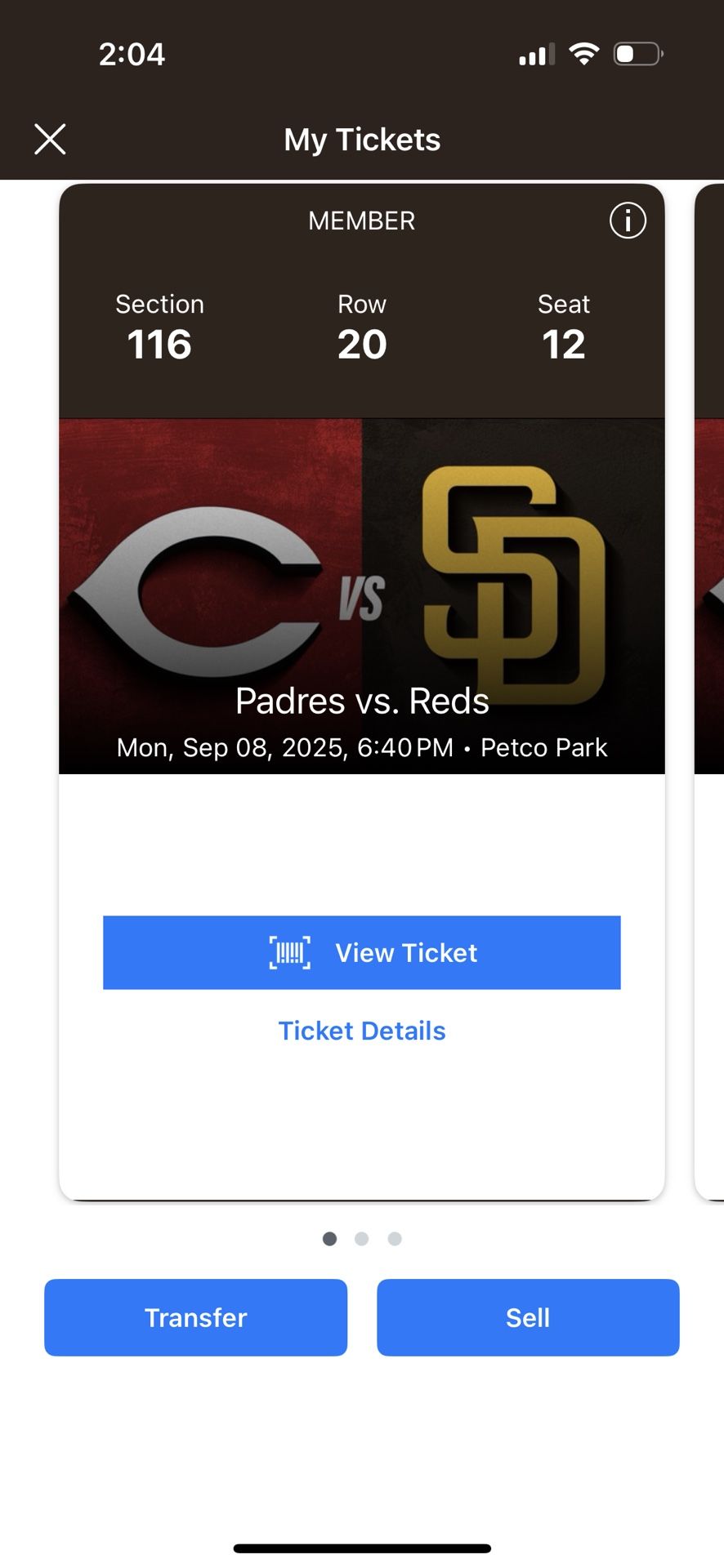Go to the third ticket page dot
The image size is (724, 1568).
(395, 1239)
